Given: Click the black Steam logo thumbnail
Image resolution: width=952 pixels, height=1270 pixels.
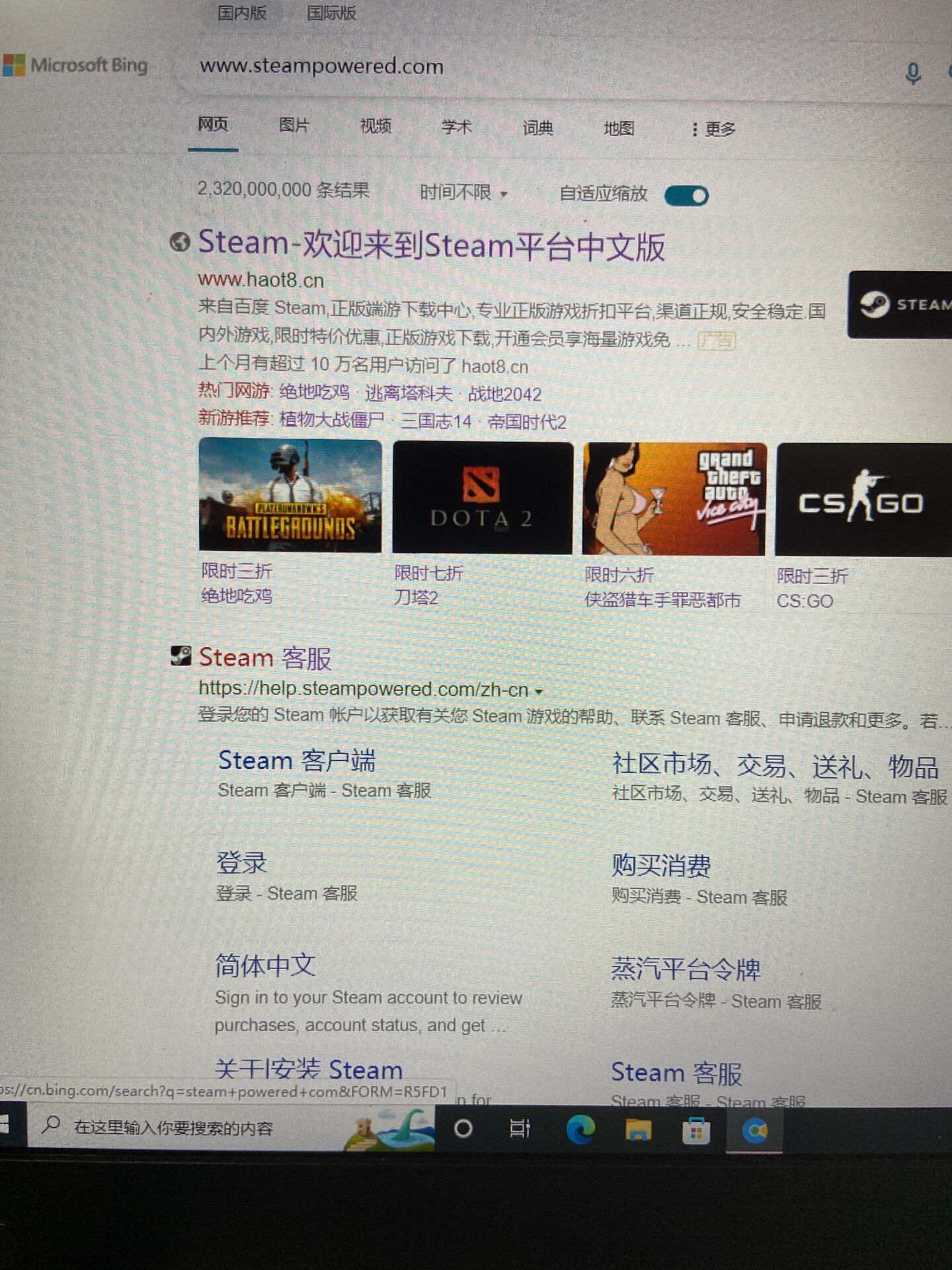Looking at the screenshot, I should [x=900, y=304].
